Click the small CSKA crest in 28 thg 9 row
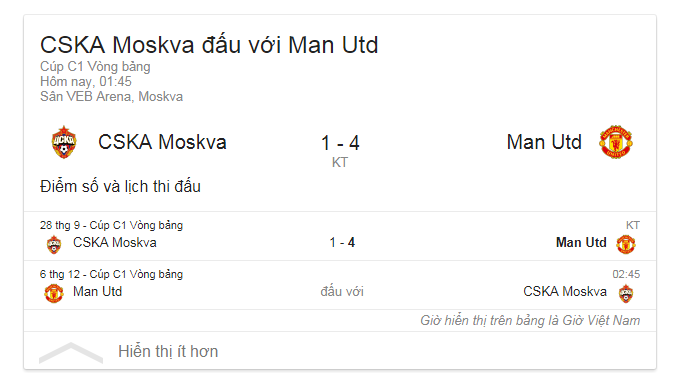Screen dimensions: 685x387 coord(54,244)
